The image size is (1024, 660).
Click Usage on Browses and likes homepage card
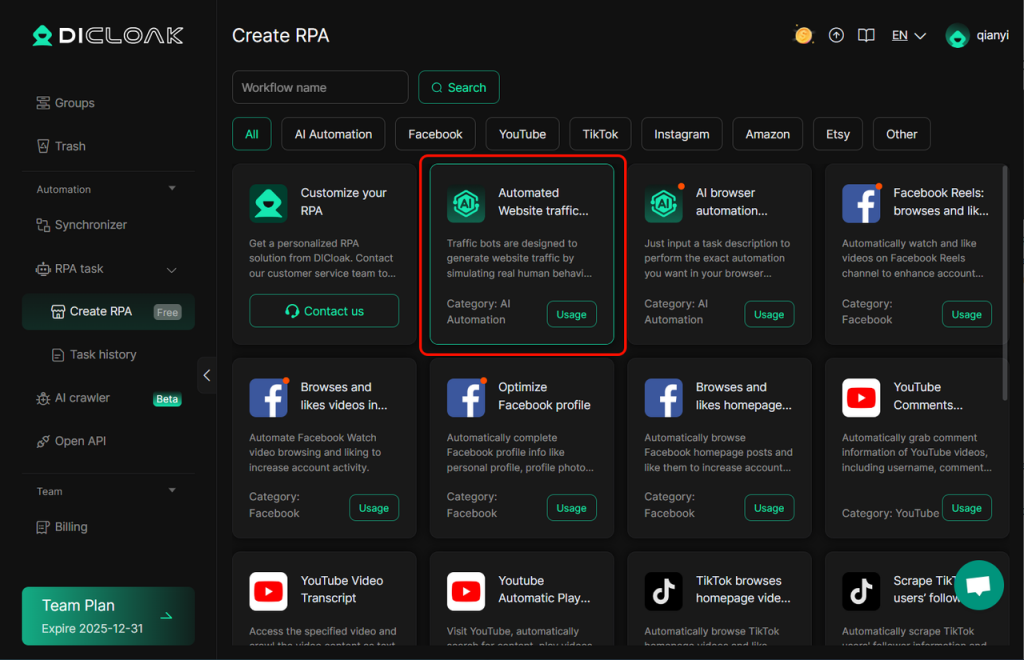click(x=769, y=508)
